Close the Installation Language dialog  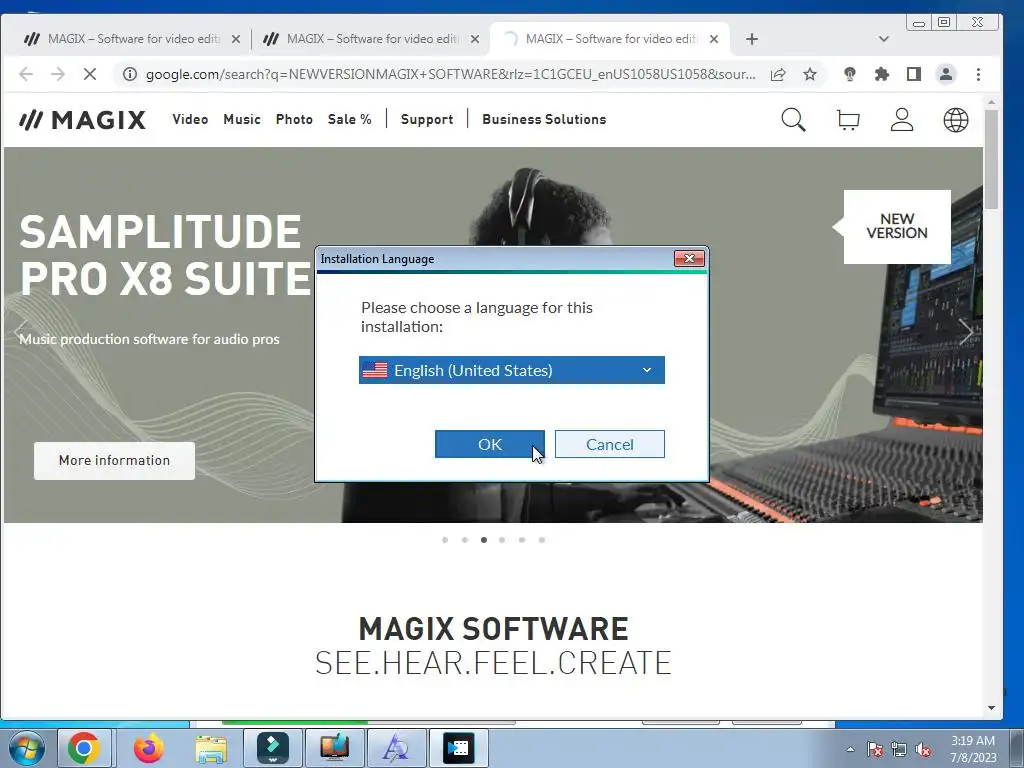[689, 259]
